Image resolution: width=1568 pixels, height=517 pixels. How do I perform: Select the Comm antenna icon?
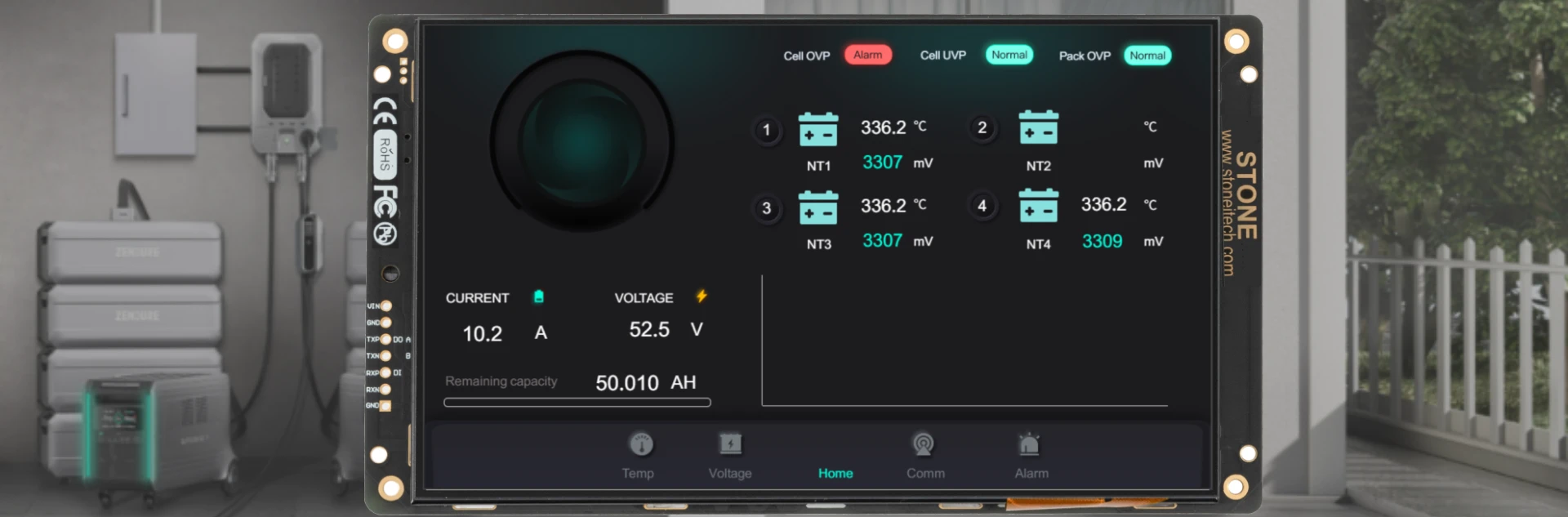point(924,444)
